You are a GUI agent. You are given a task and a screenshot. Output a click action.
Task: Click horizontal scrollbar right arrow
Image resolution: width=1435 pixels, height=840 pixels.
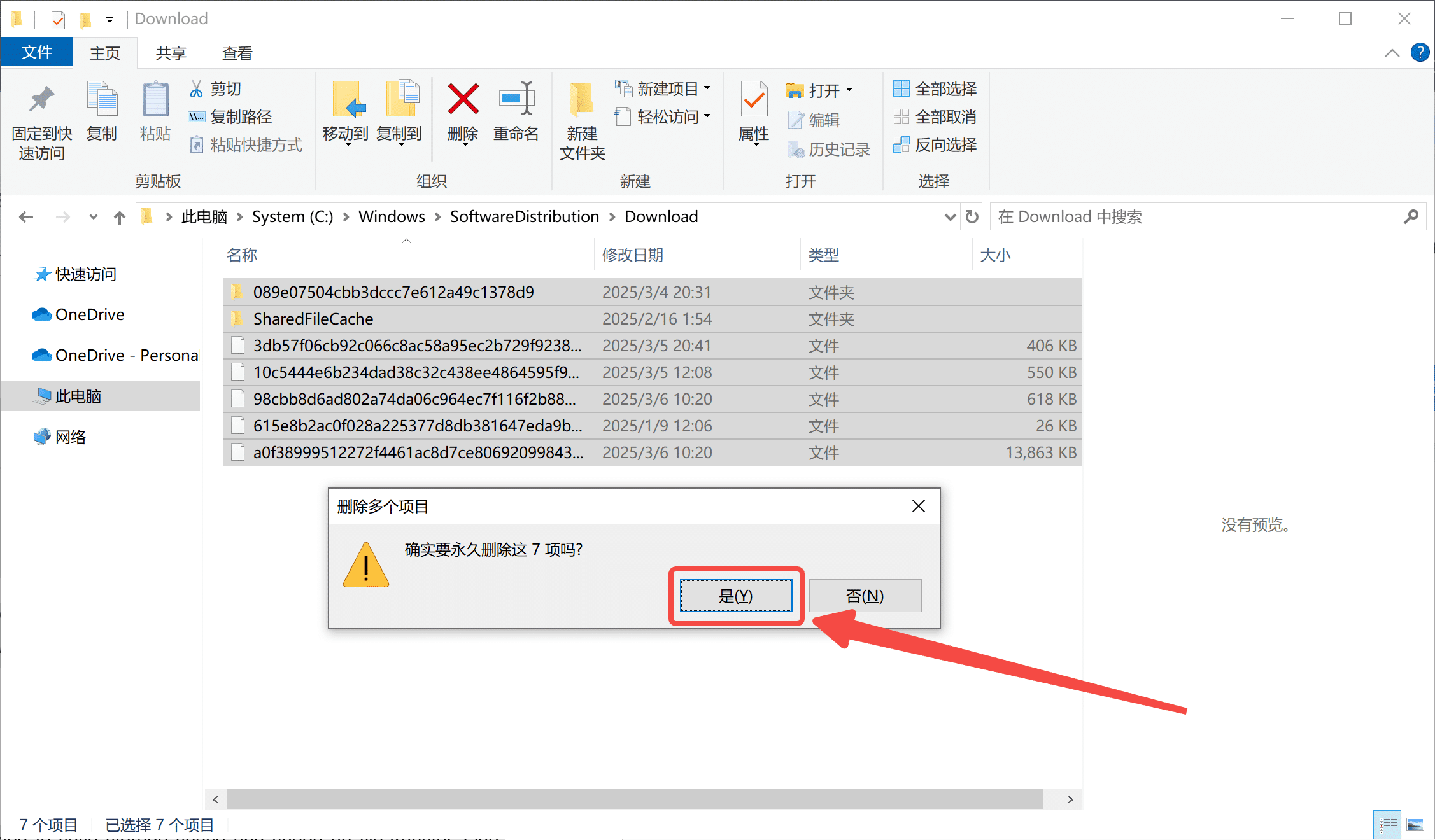pyautogui.click(x=1070, y=799)
